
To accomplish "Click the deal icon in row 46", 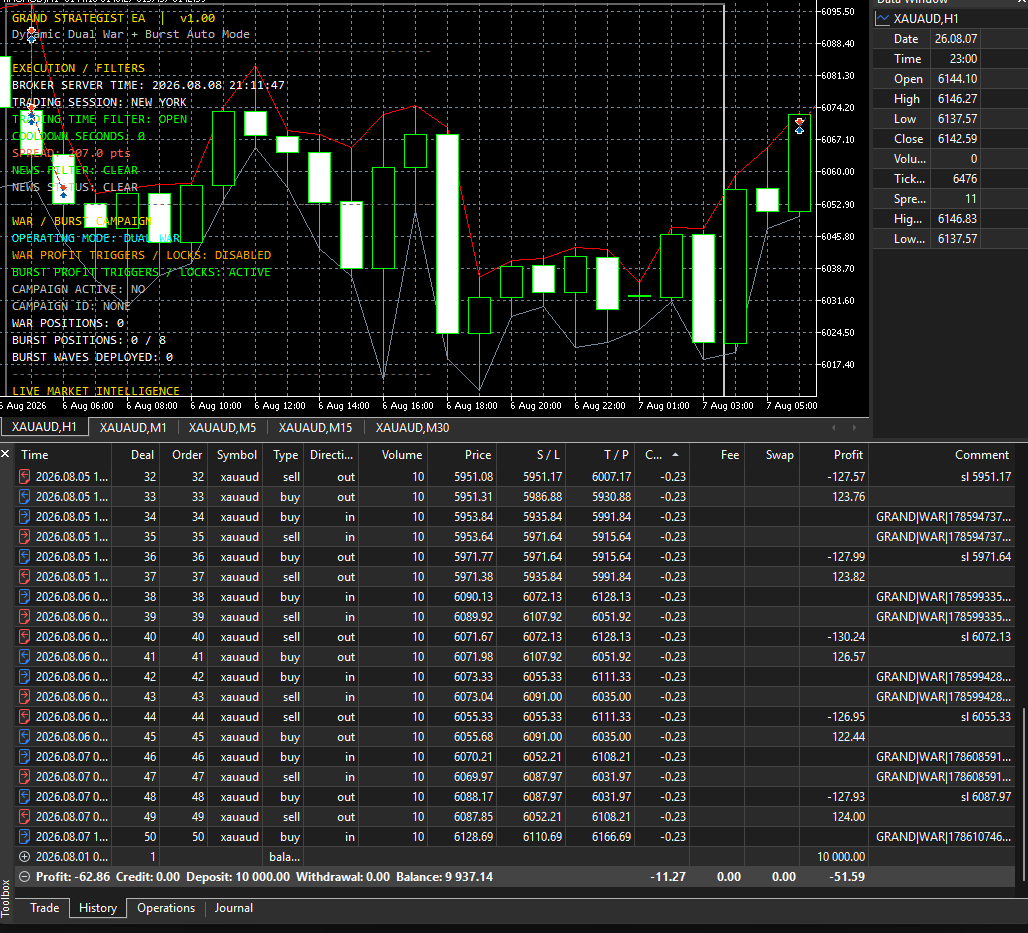I will point(24,757).
